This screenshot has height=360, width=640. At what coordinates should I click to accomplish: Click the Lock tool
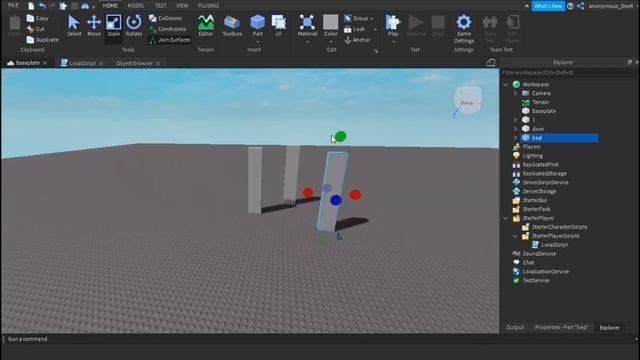tap(354, 29)
